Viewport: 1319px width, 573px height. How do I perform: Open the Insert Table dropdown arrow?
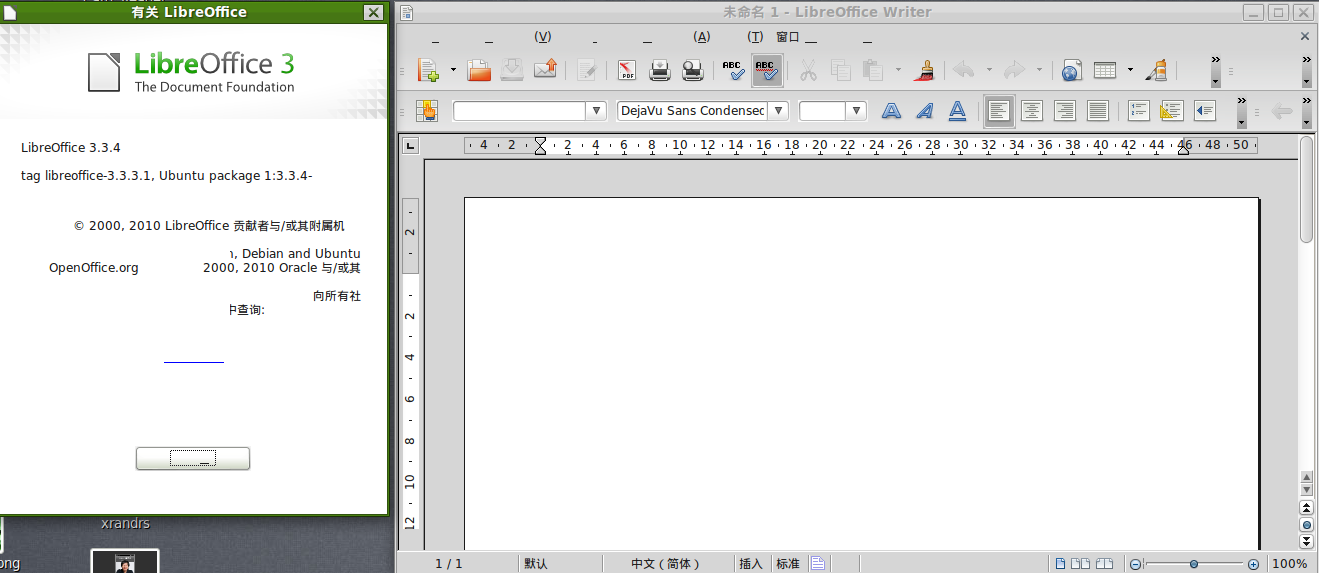click(x=1130, y=70)
